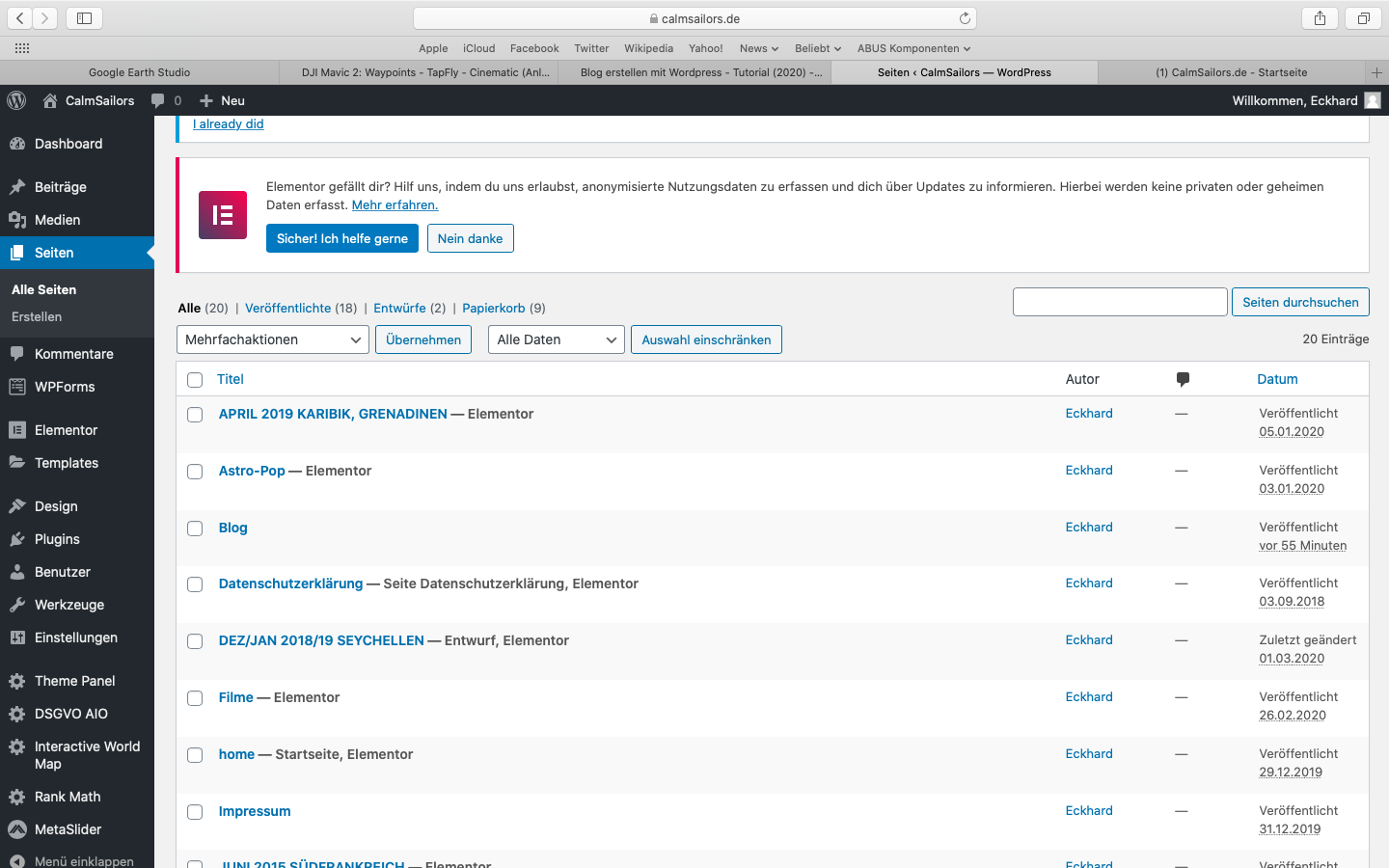Open the Templates folder icon
Image resolution: width=1389 pixels, height=868 pixels.
[x=17, y=463]
